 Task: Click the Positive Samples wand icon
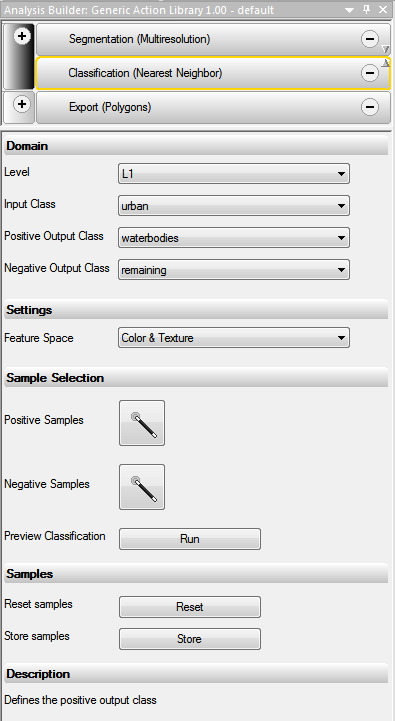click(142, 423)
